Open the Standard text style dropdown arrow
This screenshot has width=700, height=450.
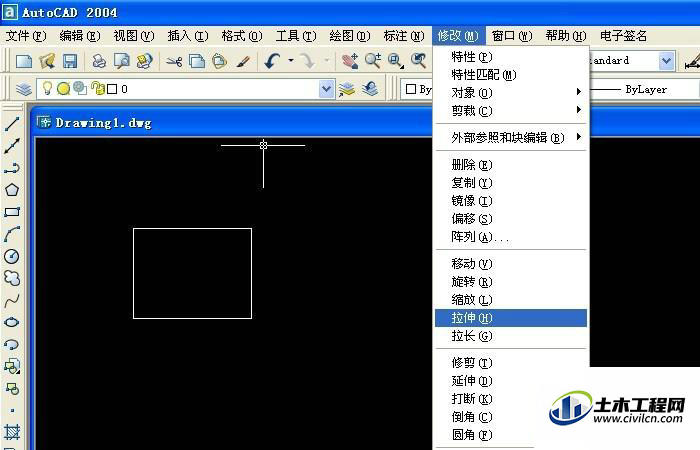point(666,61)
